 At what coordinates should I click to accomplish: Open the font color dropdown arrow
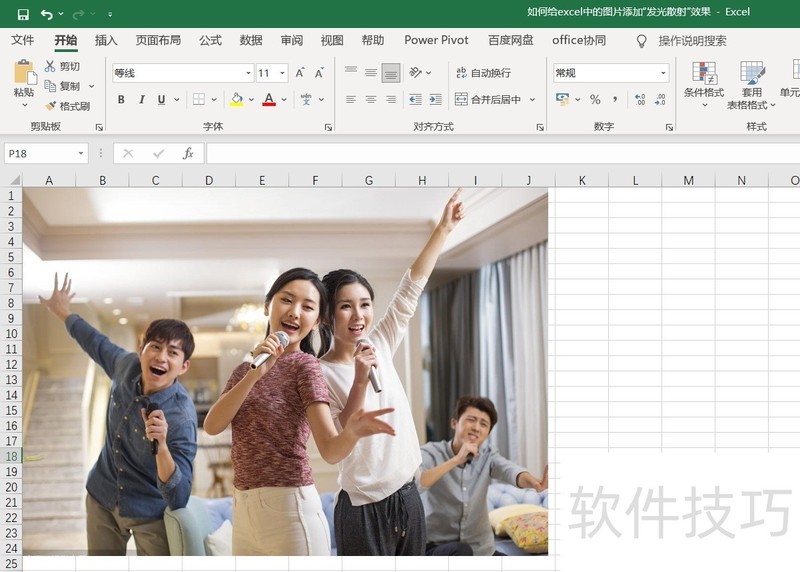(x=284, y=100)
